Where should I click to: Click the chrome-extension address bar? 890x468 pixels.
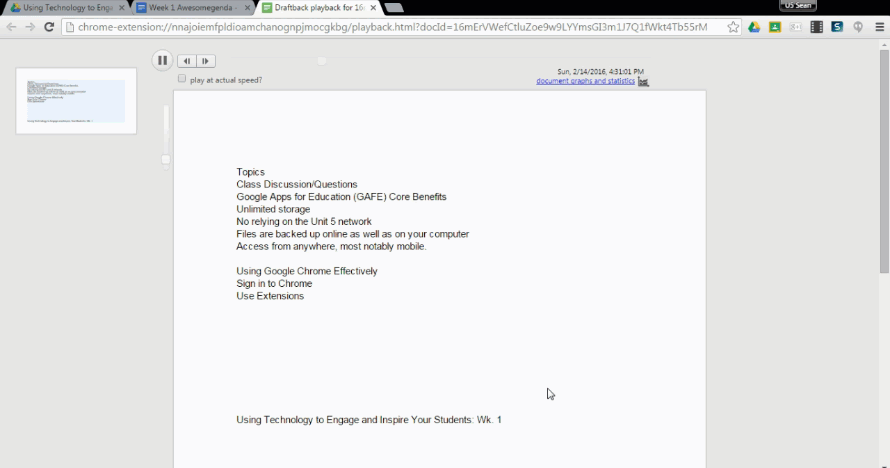[x=392, y=27]
